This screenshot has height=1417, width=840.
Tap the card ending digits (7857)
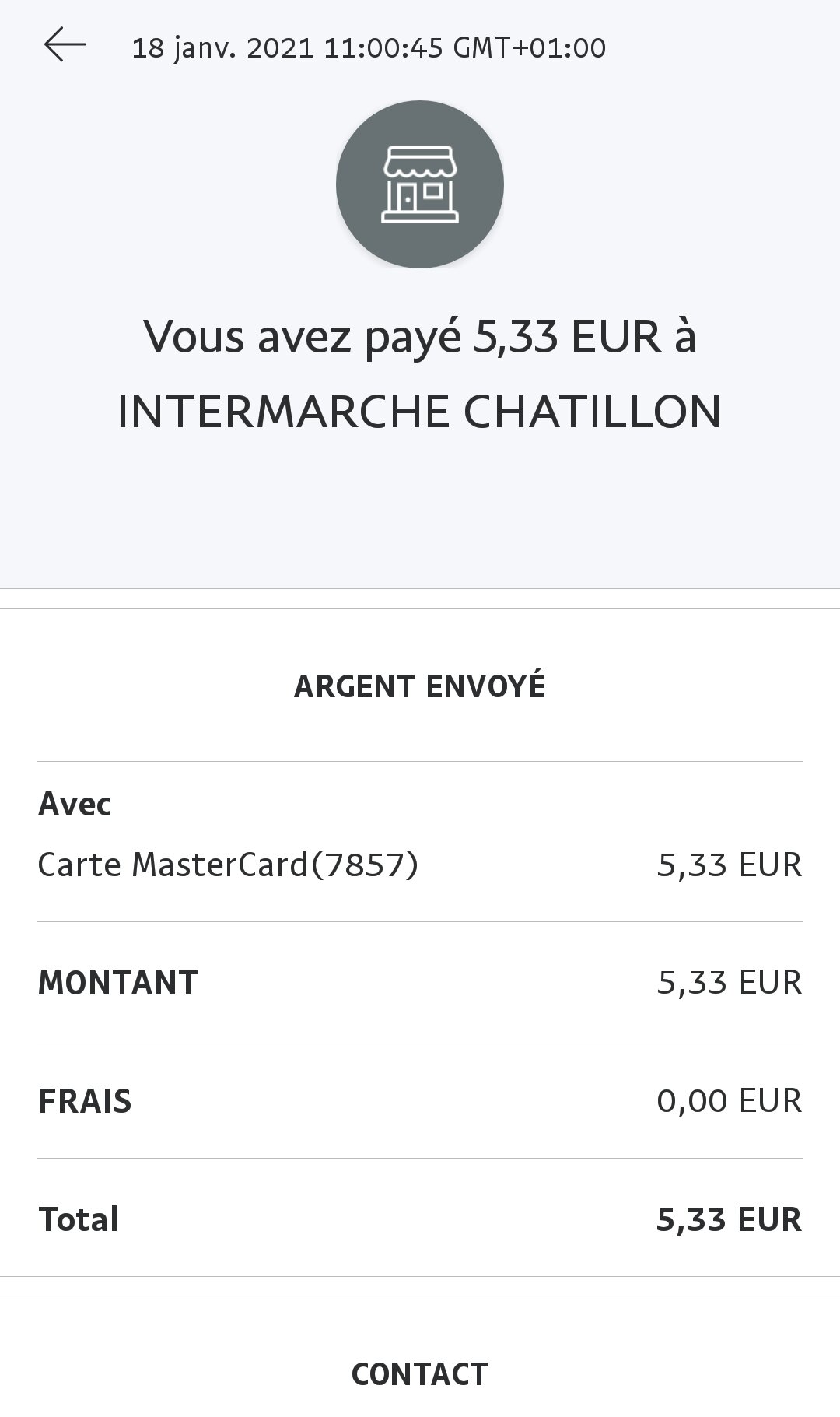coord(364,865)
